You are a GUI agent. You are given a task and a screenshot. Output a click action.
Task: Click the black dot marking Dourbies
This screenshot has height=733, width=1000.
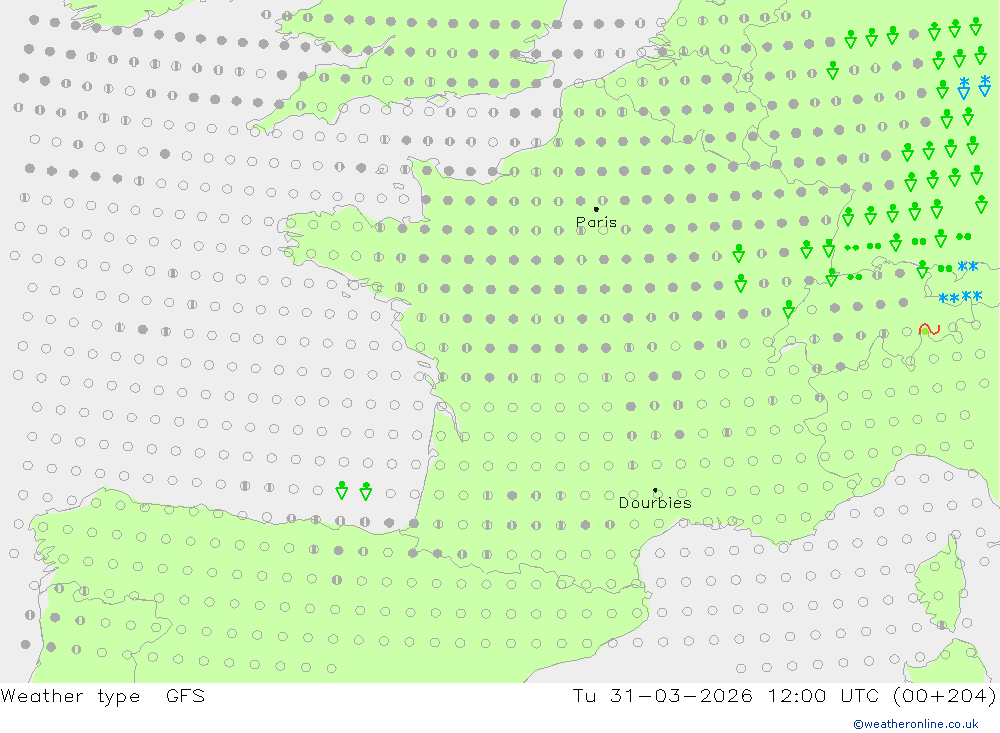point(655,490)
